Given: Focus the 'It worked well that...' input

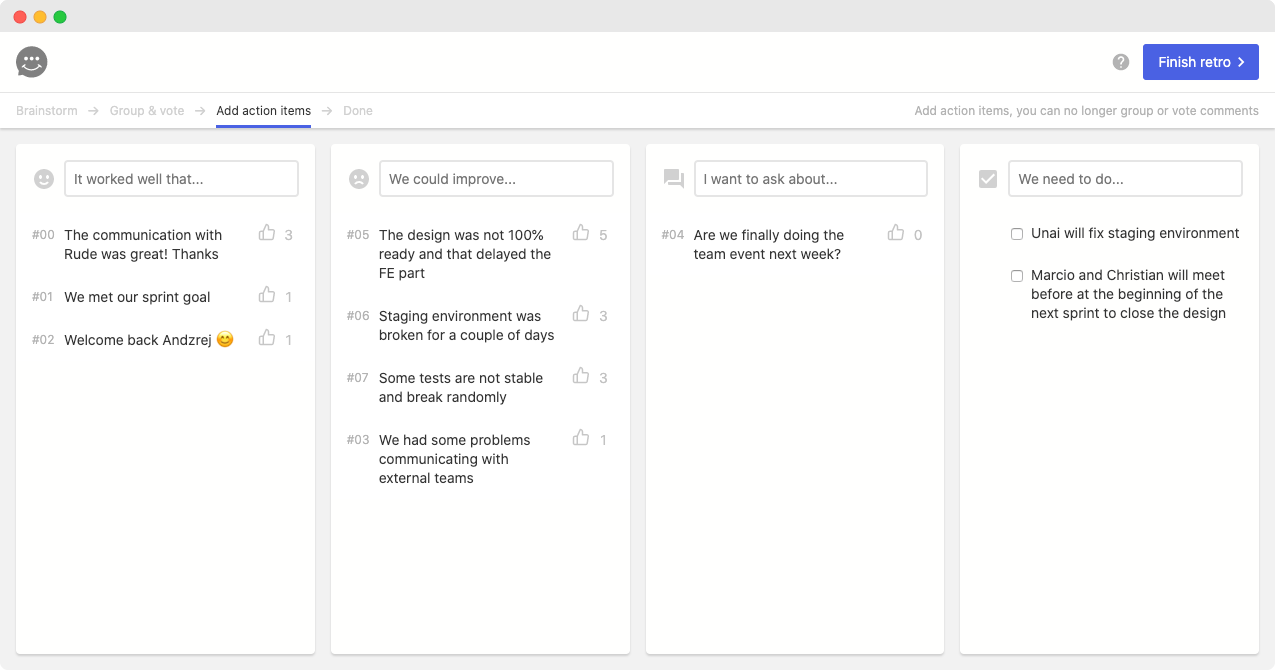Looking at the screenshot, I should coord(181,179).
